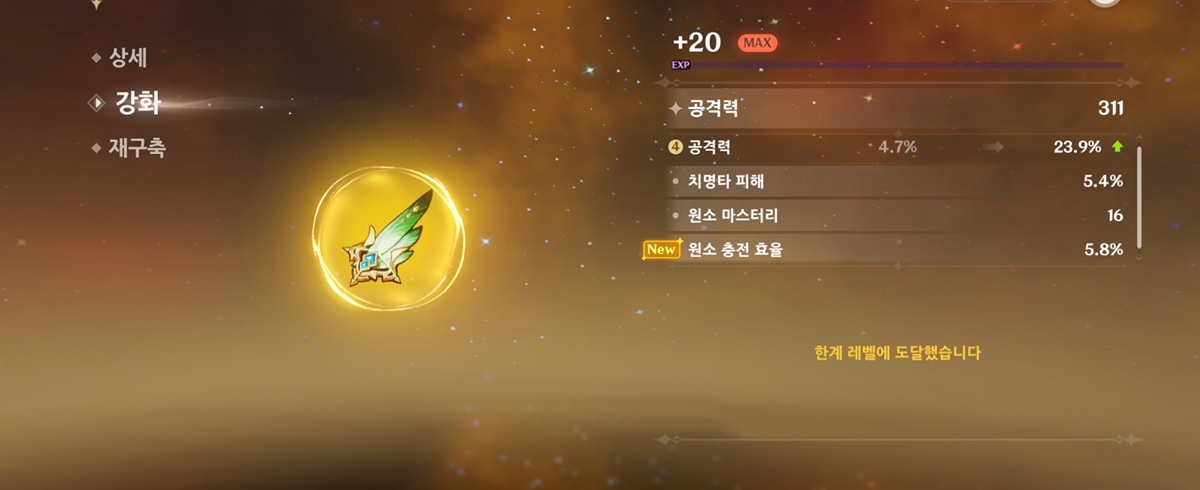Click the 한계 레벨에 도달했습니다 message
Viewport: 1200px width, 490px height.
898,353
